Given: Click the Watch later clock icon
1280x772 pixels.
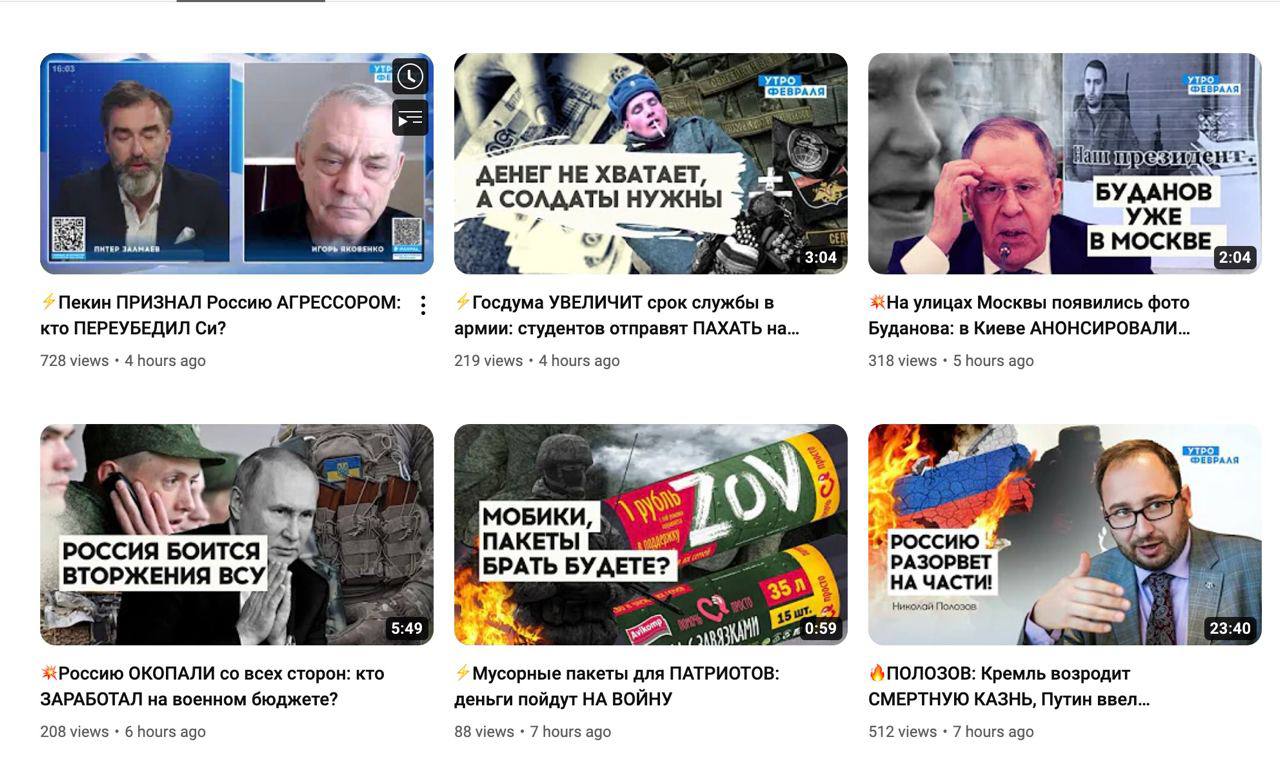Looking at the screenshot, I should tap(410, 76).
